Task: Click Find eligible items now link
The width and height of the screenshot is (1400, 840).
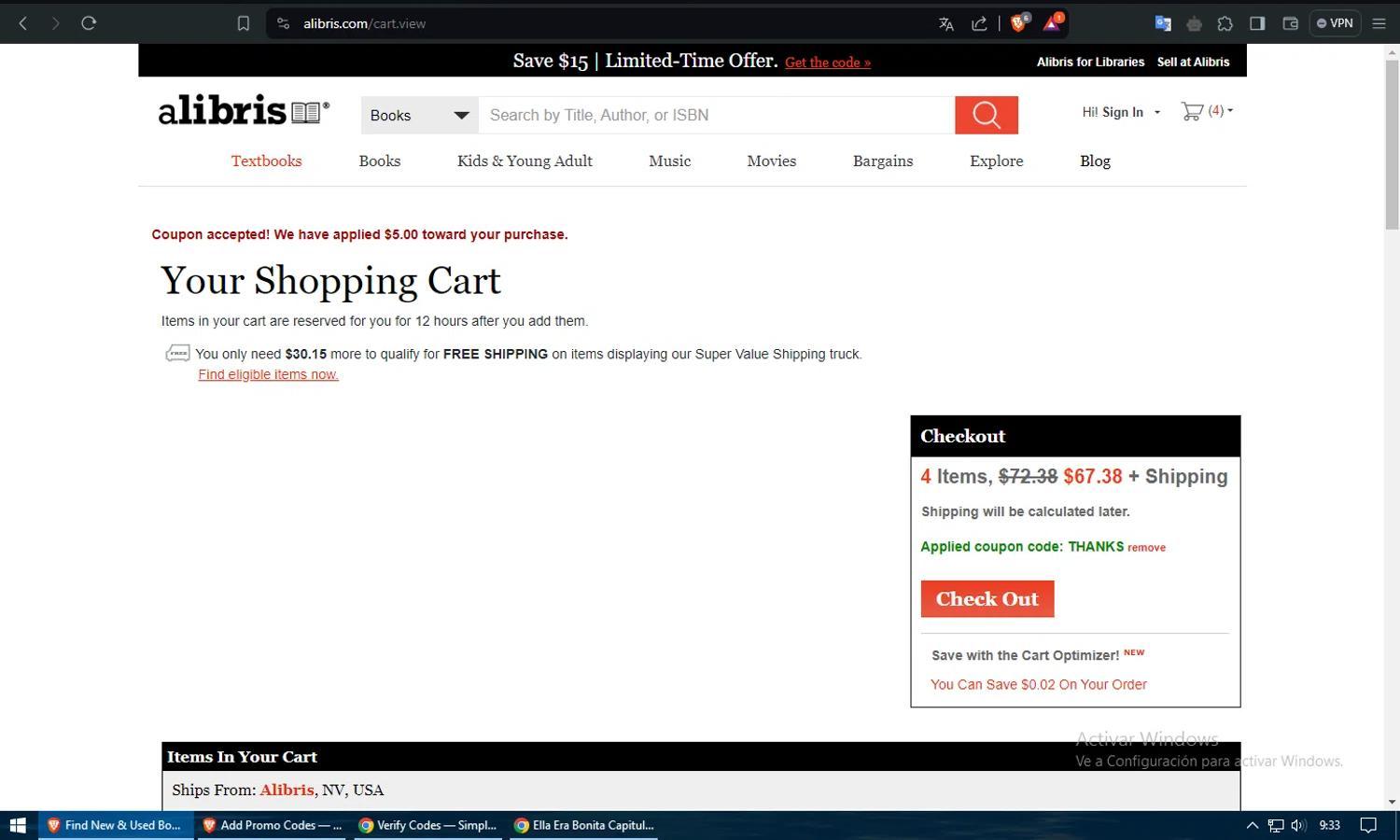Action: coord(268,374)
